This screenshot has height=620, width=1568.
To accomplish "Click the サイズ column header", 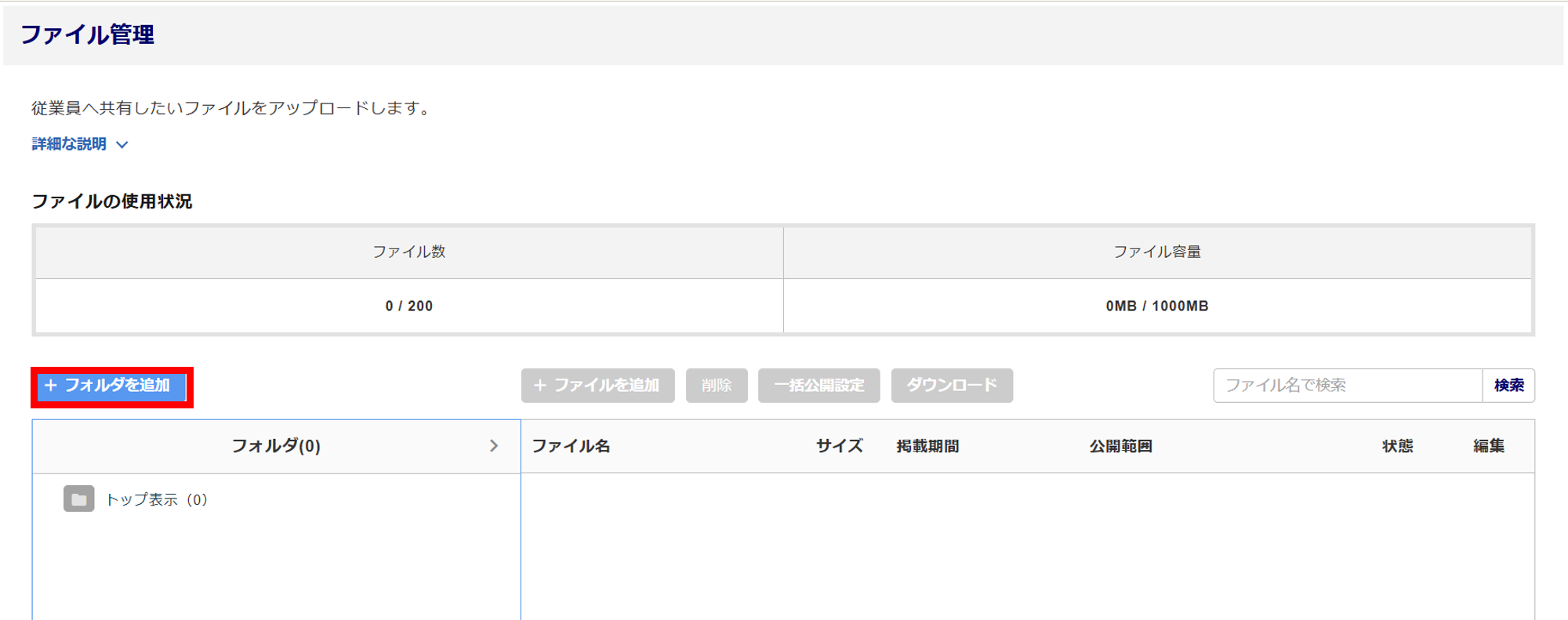I will tap(839, 446).
